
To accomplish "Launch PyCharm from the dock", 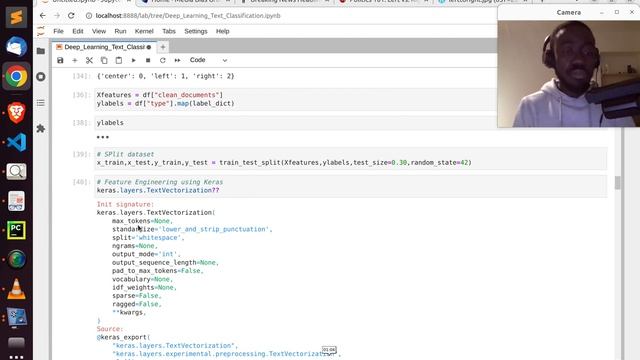I will pyautogui.click(x=16, y=230).
